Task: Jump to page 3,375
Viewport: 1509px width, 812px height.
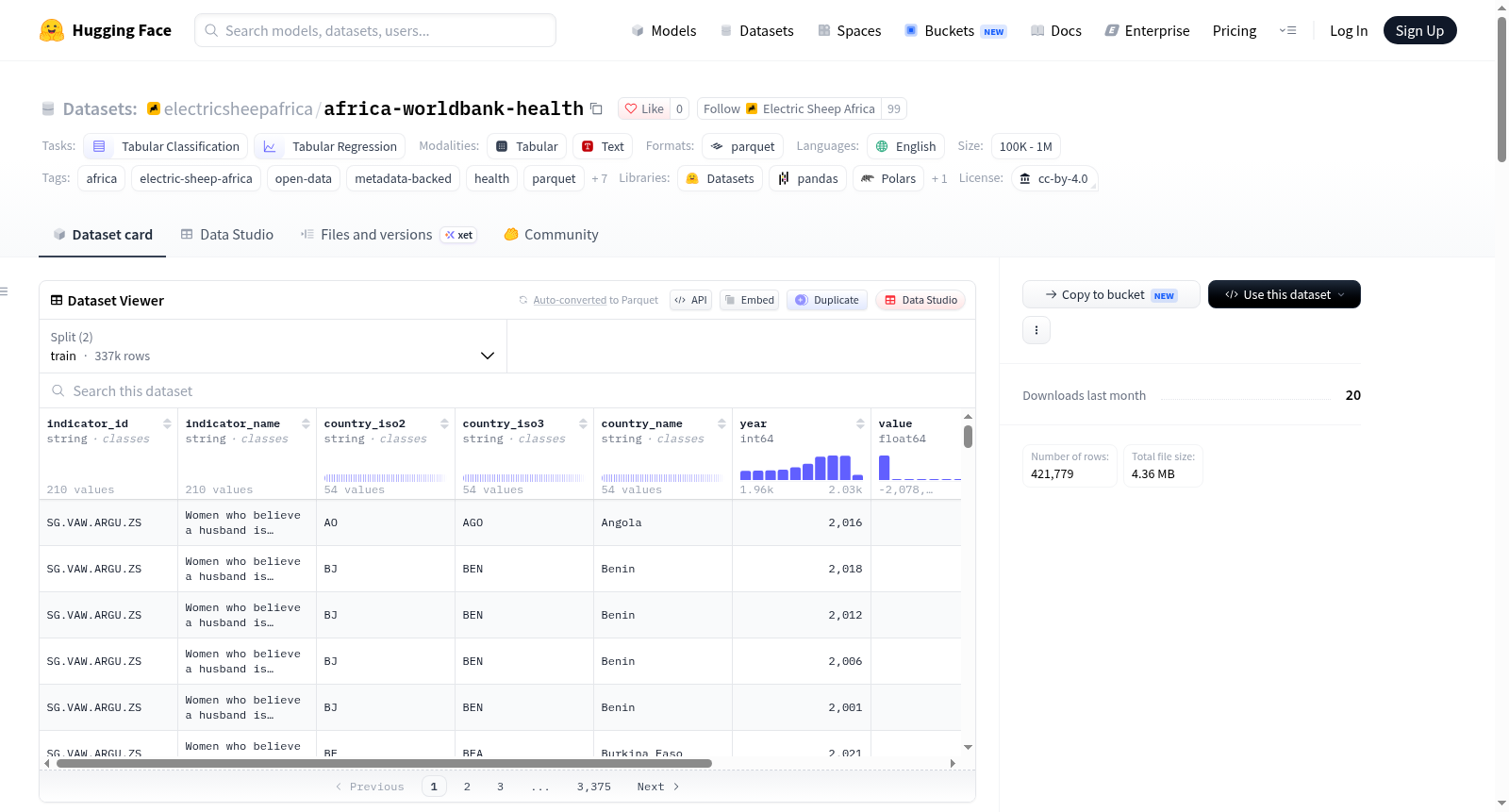Action: 594,787
